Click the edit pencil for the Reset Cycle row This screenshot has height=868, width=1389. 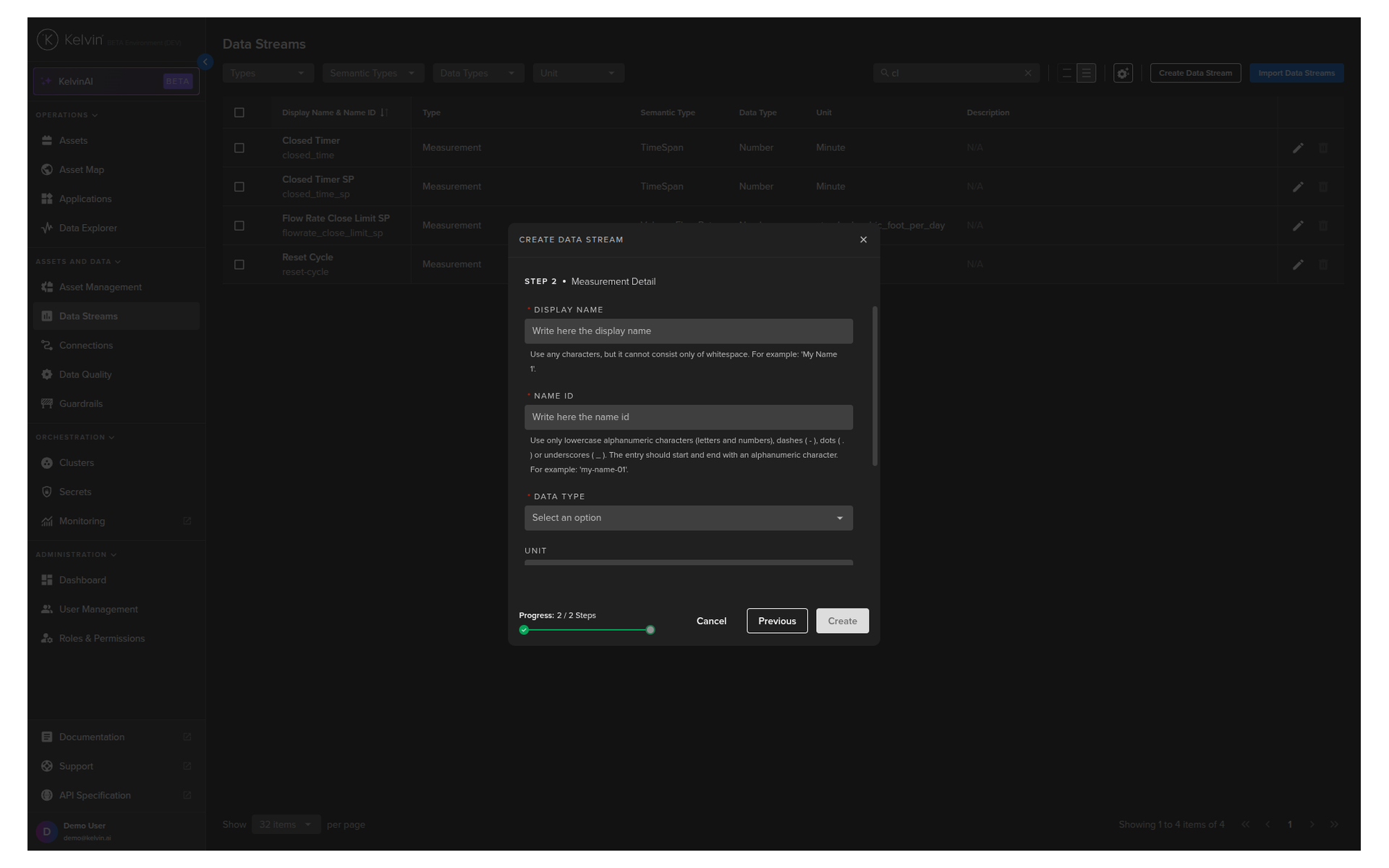[x=1298, y=265]
